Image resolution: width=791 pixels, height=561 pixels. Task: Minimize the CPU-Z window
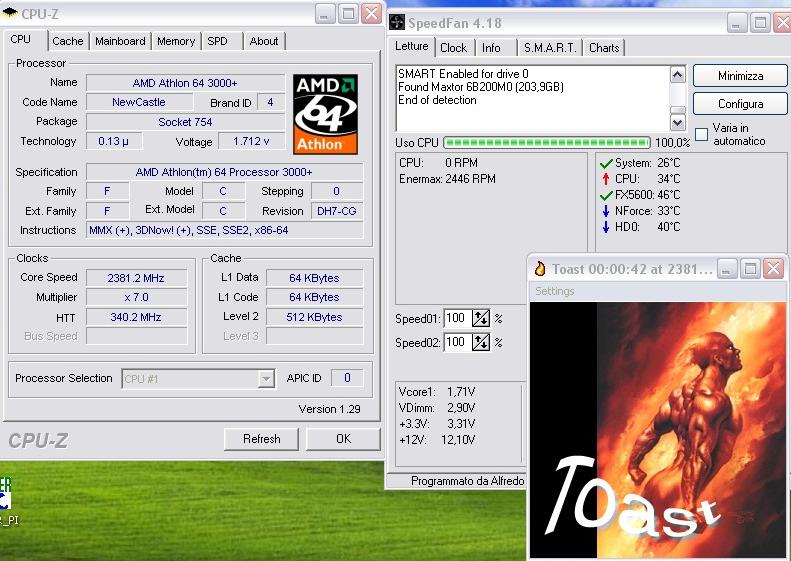pos(325,14)
